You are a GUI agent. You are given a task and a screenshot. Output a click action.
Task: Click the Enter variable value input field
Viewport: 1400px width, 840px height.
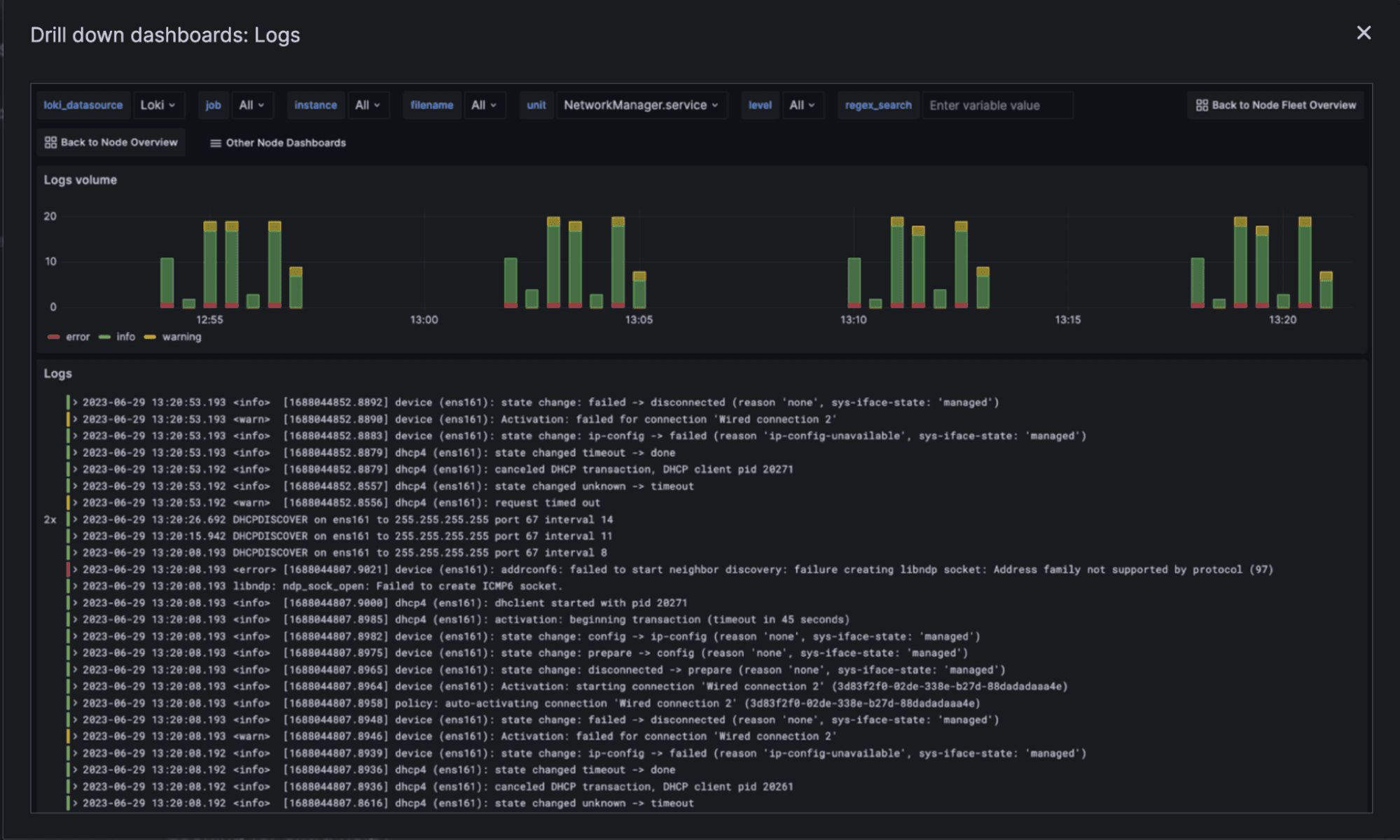(997, 104)
